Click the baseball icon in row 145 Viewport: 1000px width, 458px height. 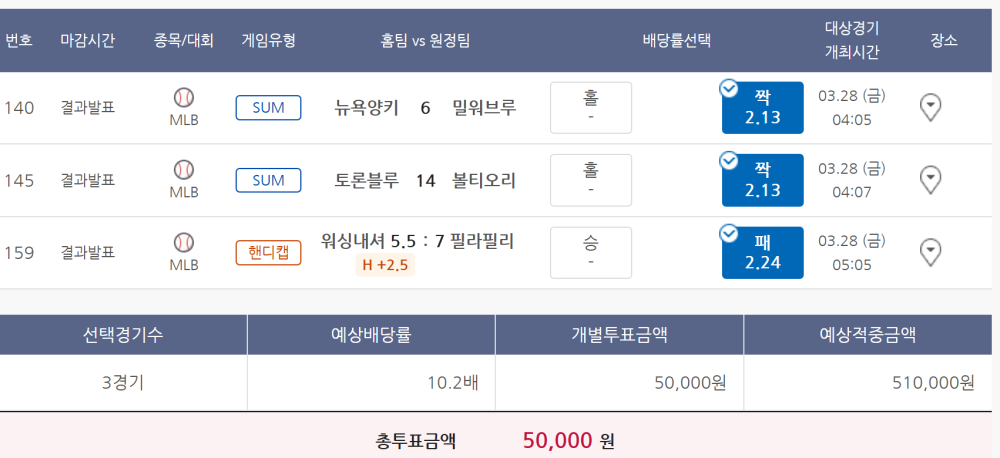coord(184,170)
